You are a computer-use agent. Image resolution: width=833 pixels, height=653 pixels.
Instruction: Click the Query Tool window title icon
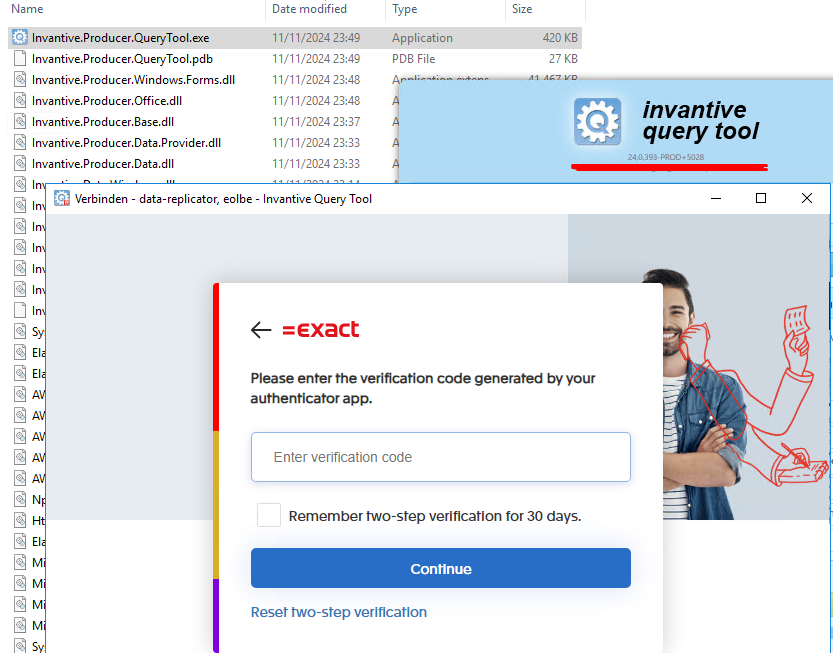(x=62, y=199)
